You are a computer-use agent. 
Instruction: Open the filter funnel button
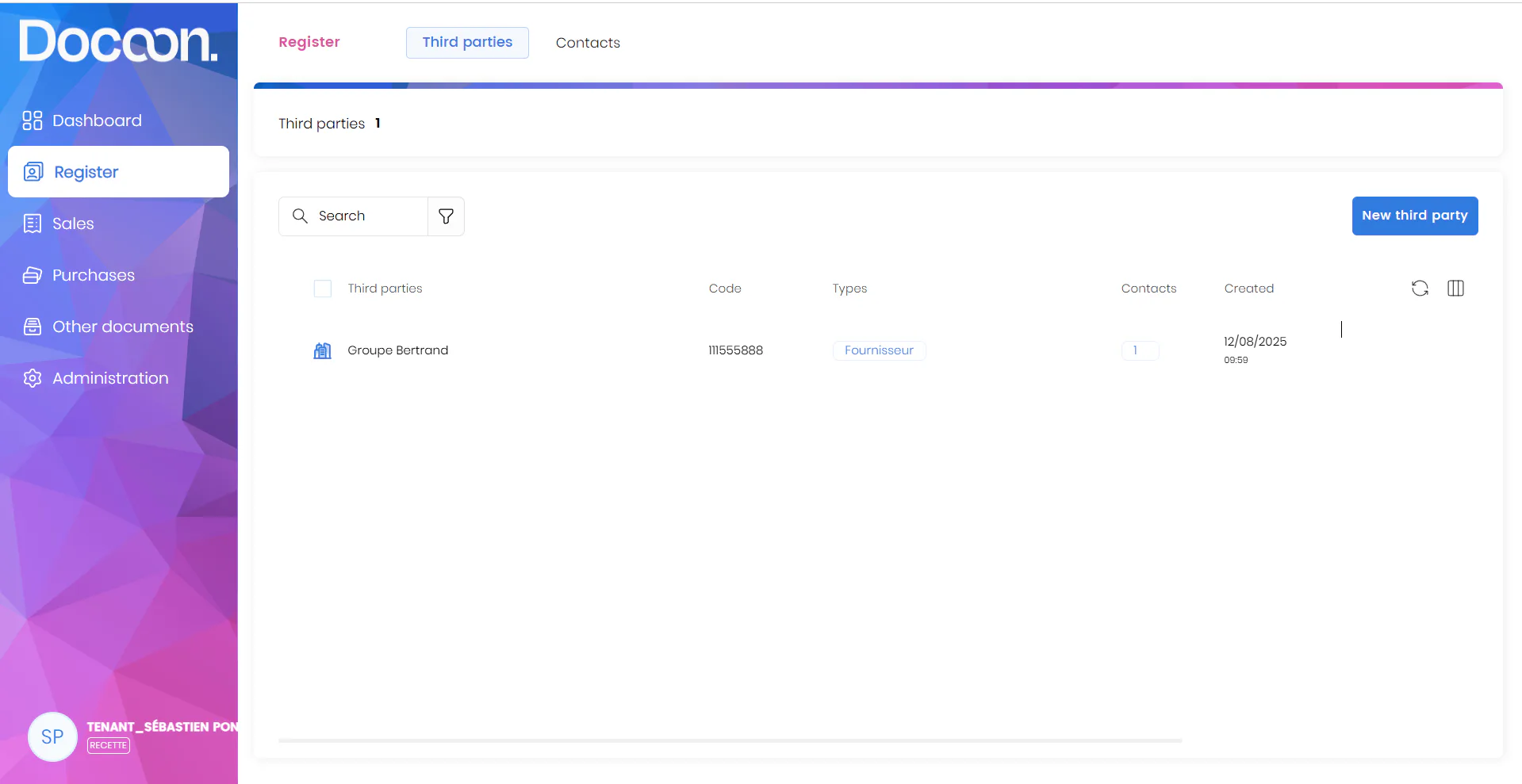pos(446,216)
